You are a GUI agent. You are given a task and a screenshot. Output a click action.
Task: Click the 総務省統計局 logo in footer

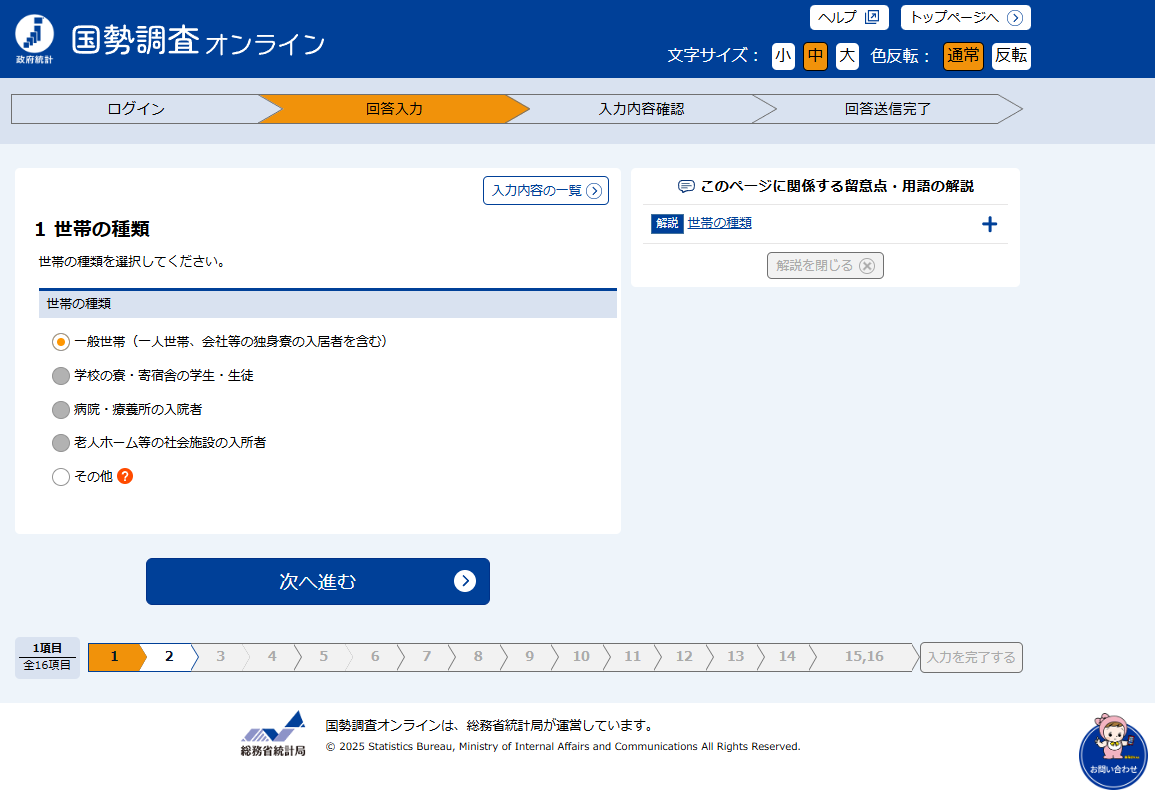pyautogui.click(x=273, y=733)
